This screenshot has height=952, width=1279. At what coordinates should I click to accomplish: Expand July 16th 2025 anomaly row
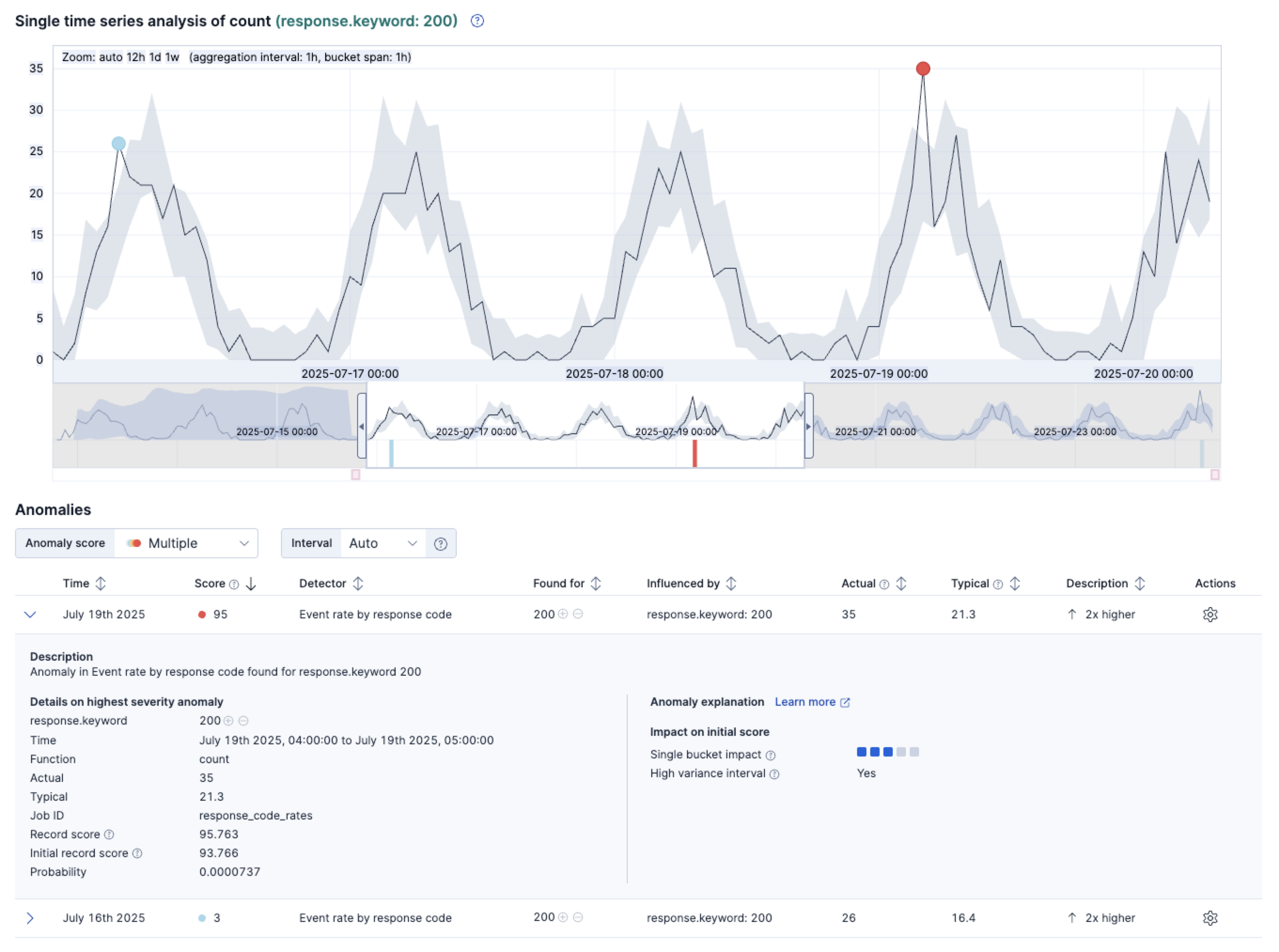(x=31, y=918)
